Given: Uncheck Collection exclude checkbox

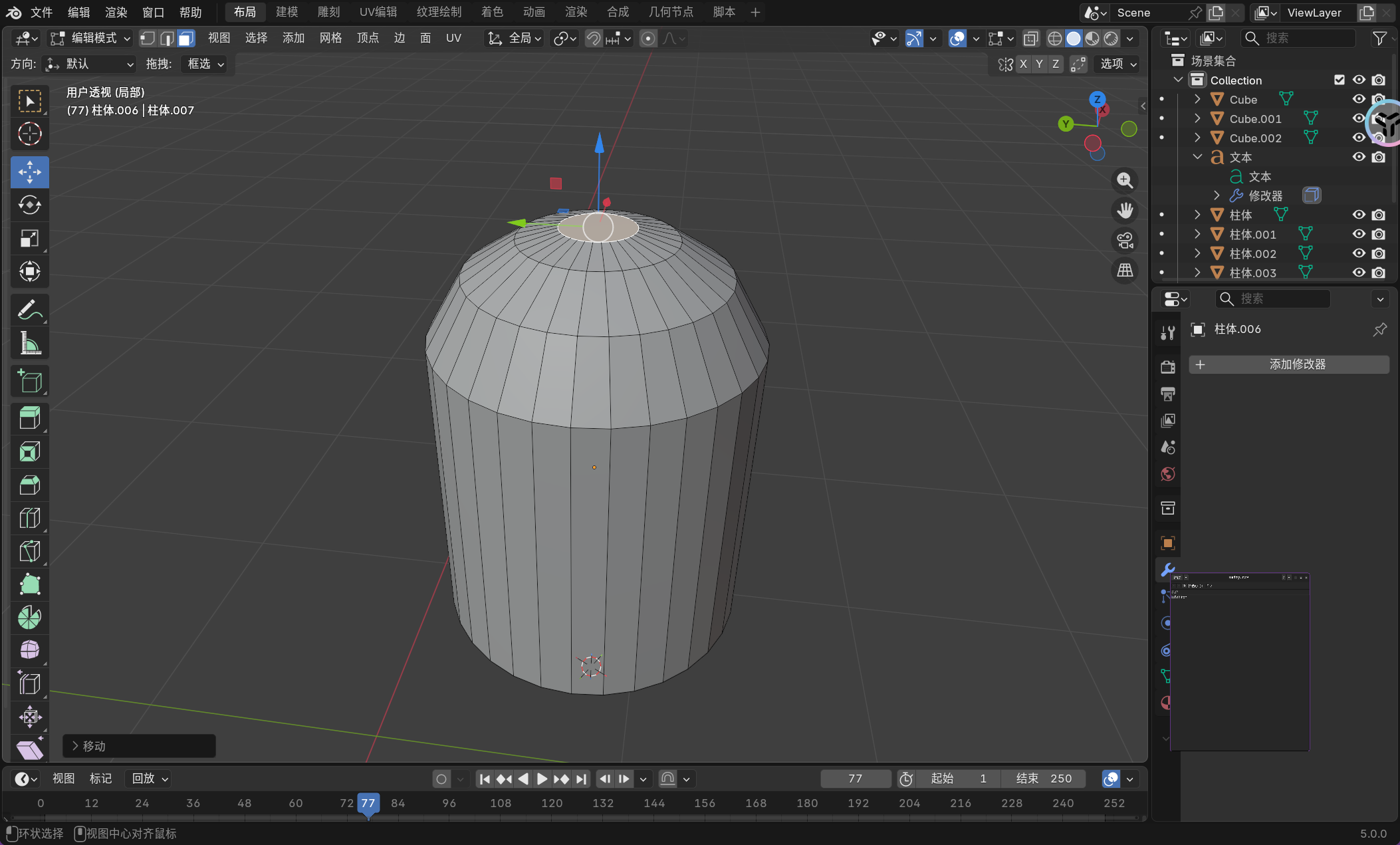Looking at the screenshot, I should click(x=1340, y=80).
